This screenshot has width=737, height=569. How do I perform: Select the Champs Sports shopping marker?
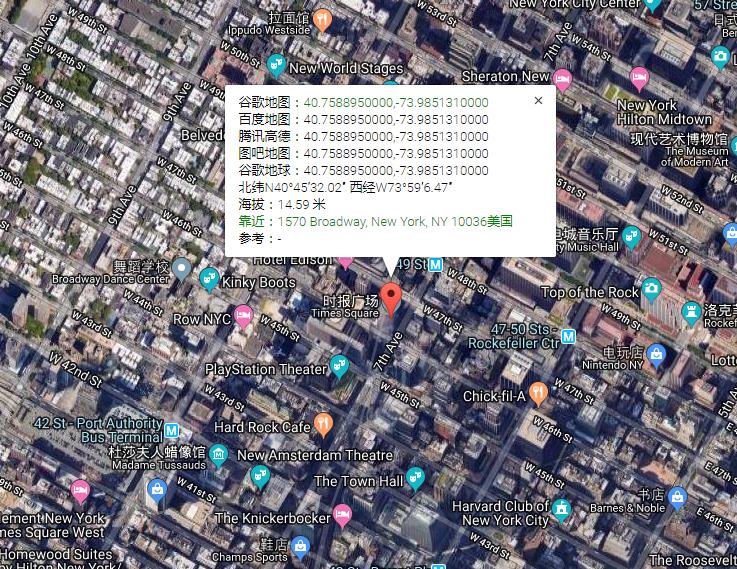(300, 548)
